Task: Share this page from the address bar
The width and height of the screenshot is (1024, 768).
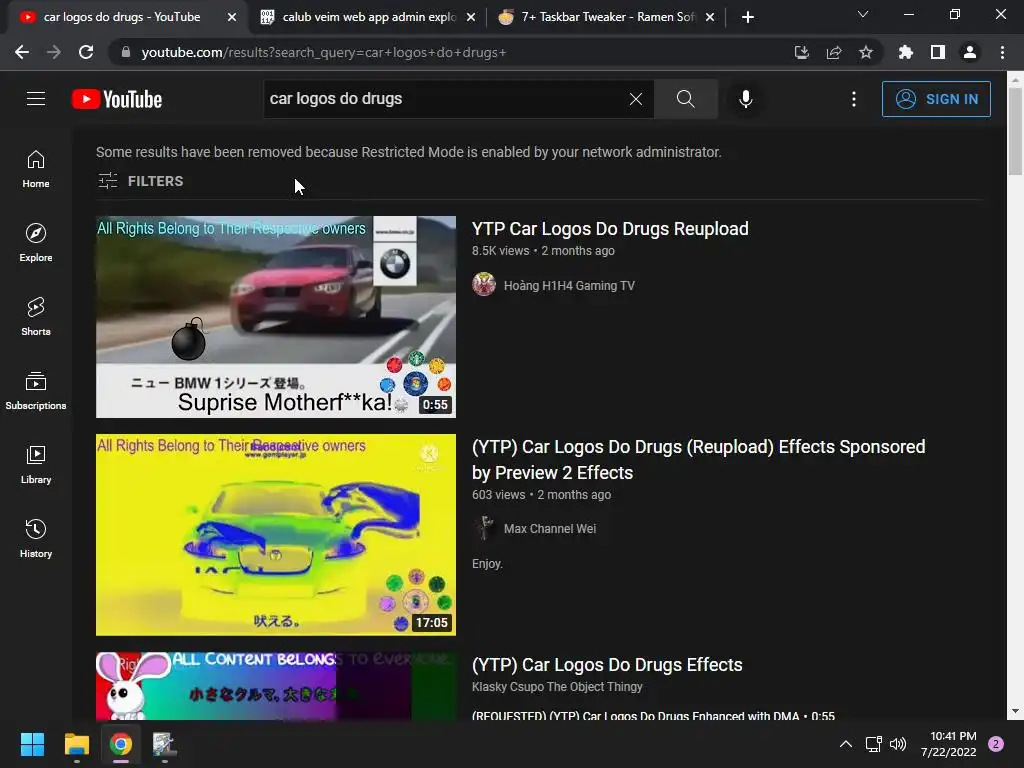Action: 834,52
